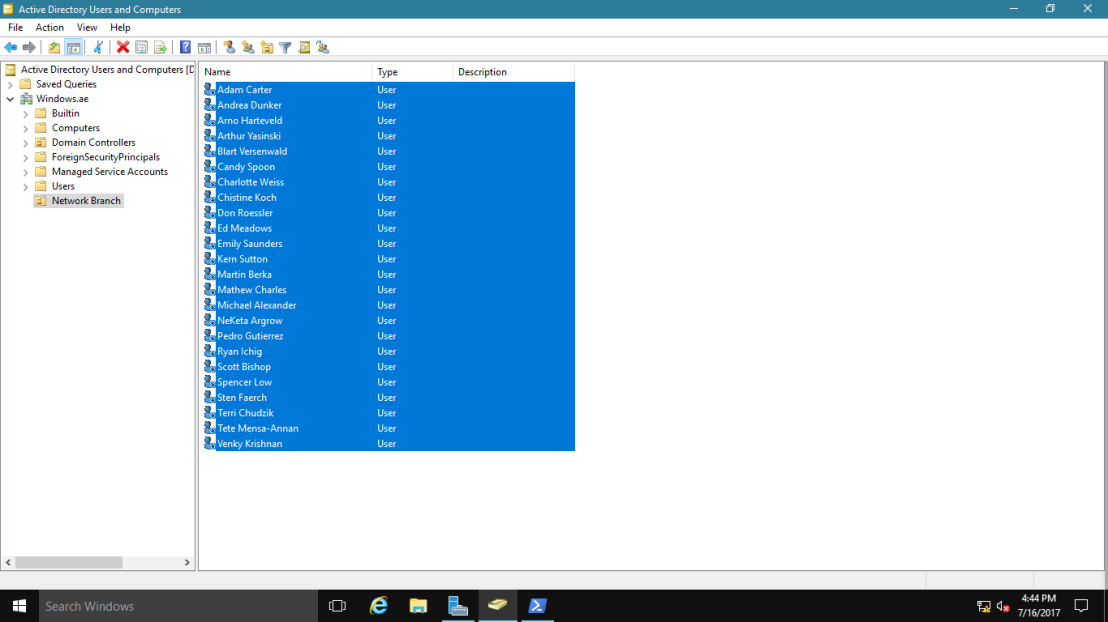Open the Action menu
This screenshot has height=622, width=1108.
(x=49, y=28)
